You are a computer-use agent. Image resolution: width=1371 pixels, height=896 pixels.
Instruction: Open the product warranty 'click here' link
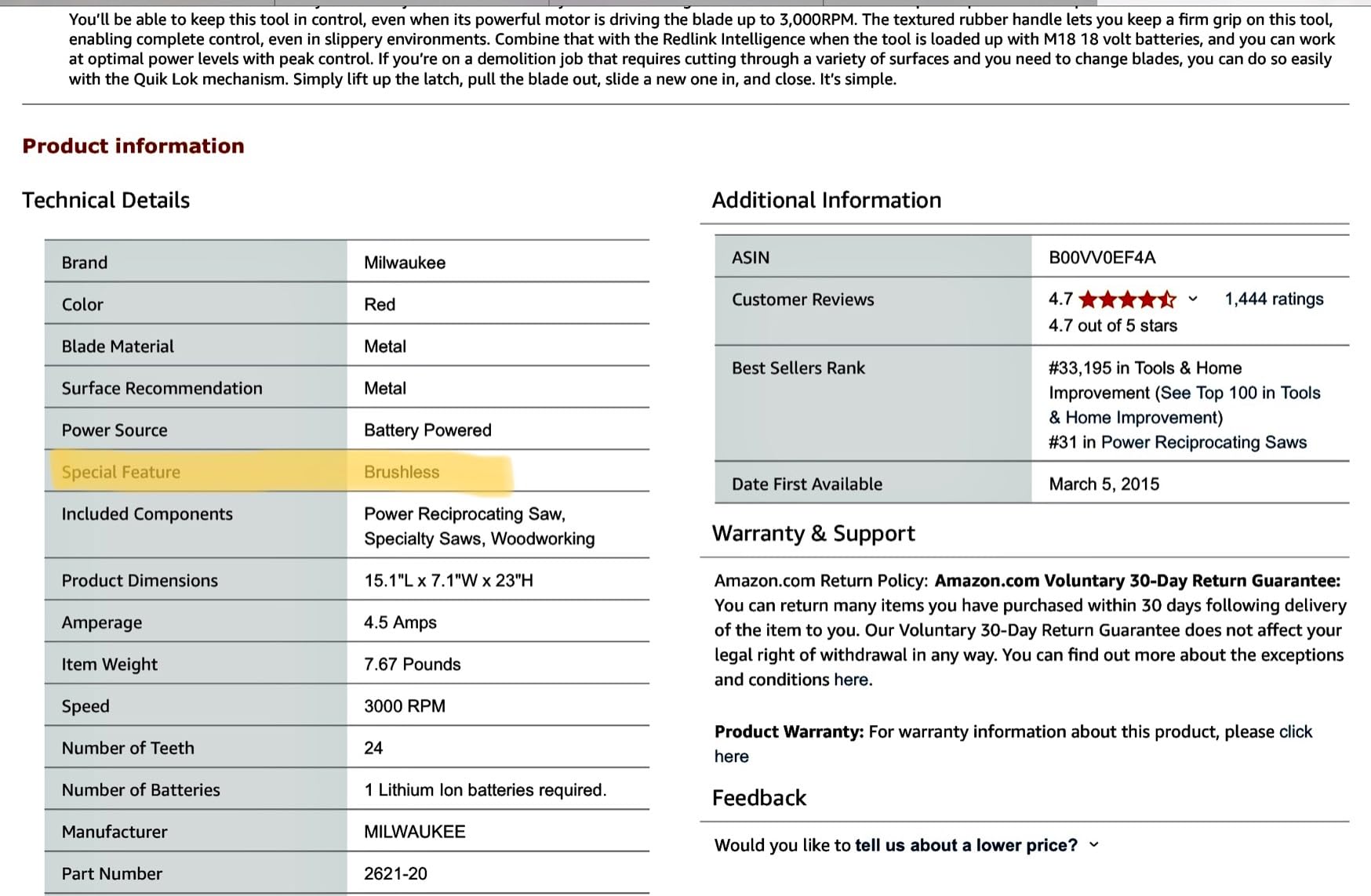1013,743
